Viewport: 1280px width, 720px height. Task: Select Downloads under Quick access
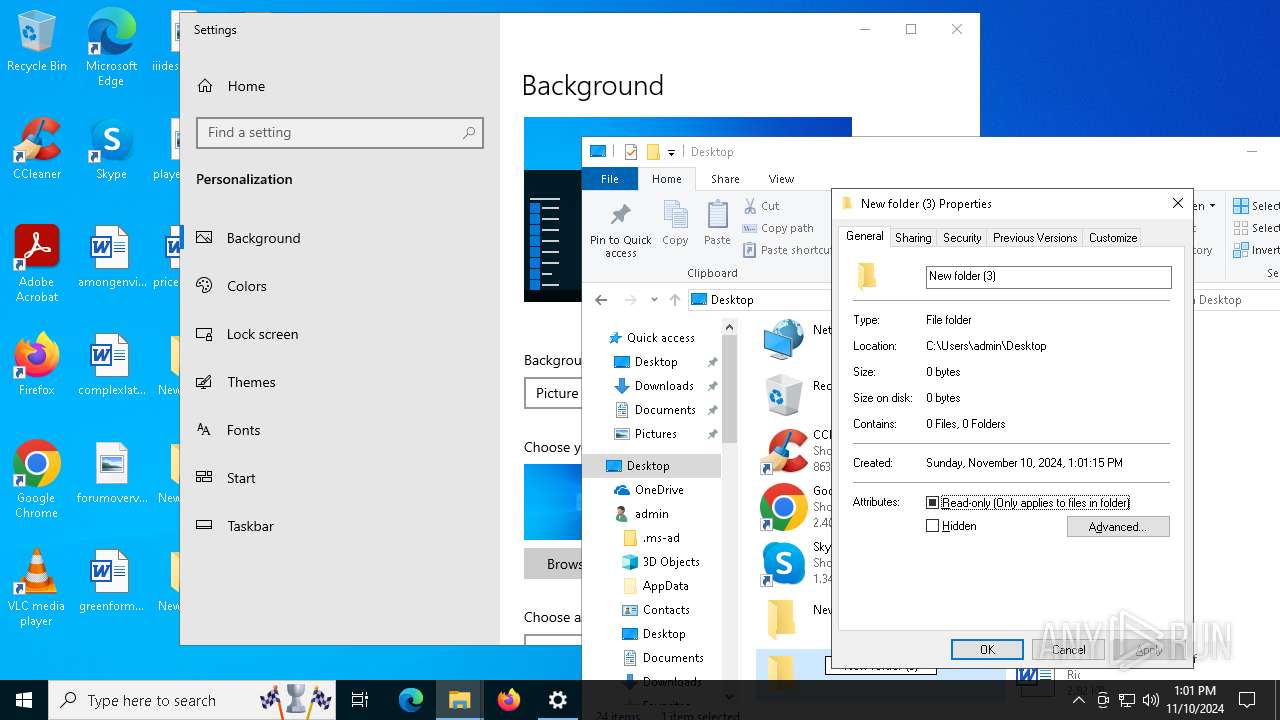(x=663, y=386)
